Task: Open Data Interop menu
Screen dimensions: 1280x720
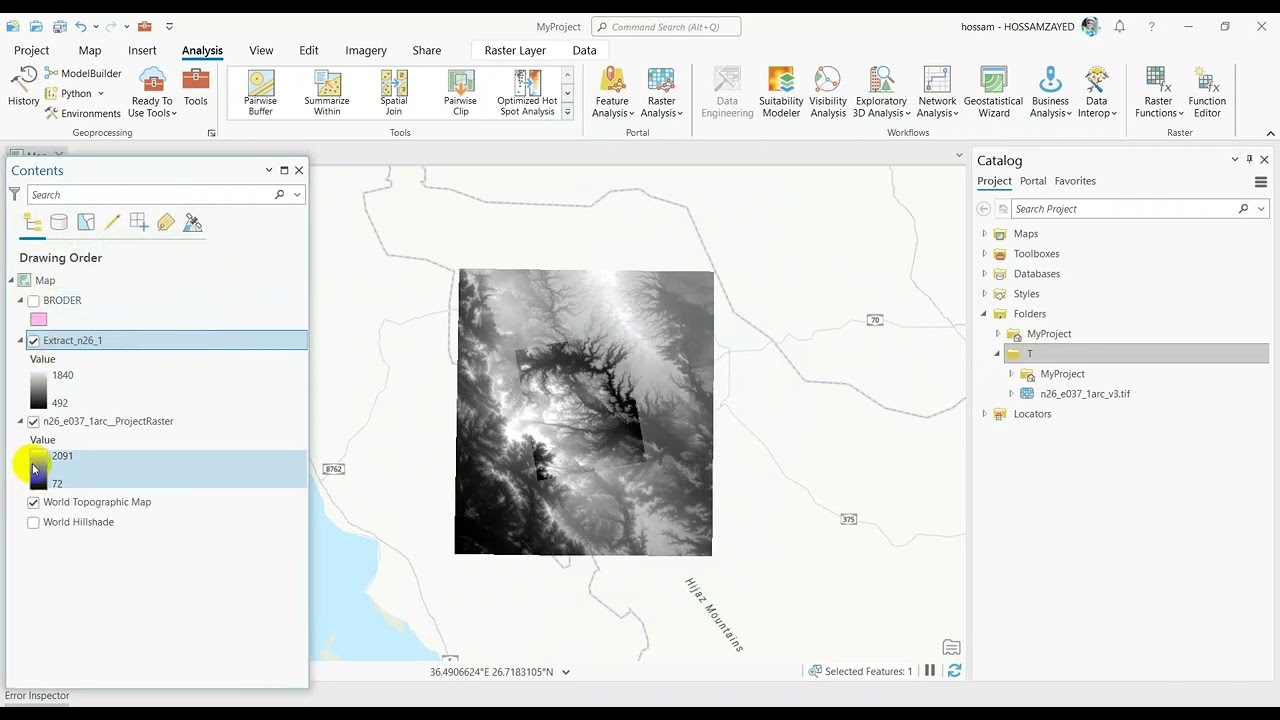Action: pyautogui.click(x=1097, y=92)
